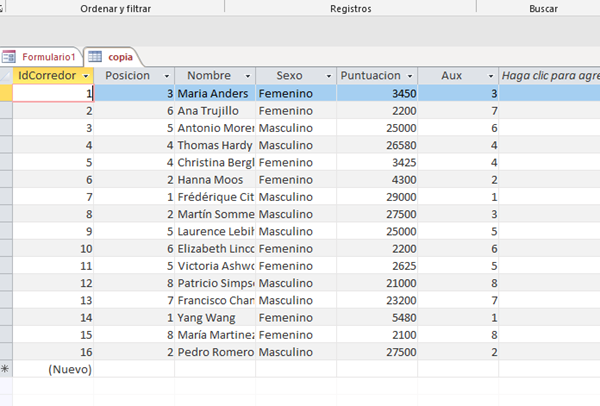Switch to the Formulario1 tab
This screenshot has height=406, width=600.
48,57
